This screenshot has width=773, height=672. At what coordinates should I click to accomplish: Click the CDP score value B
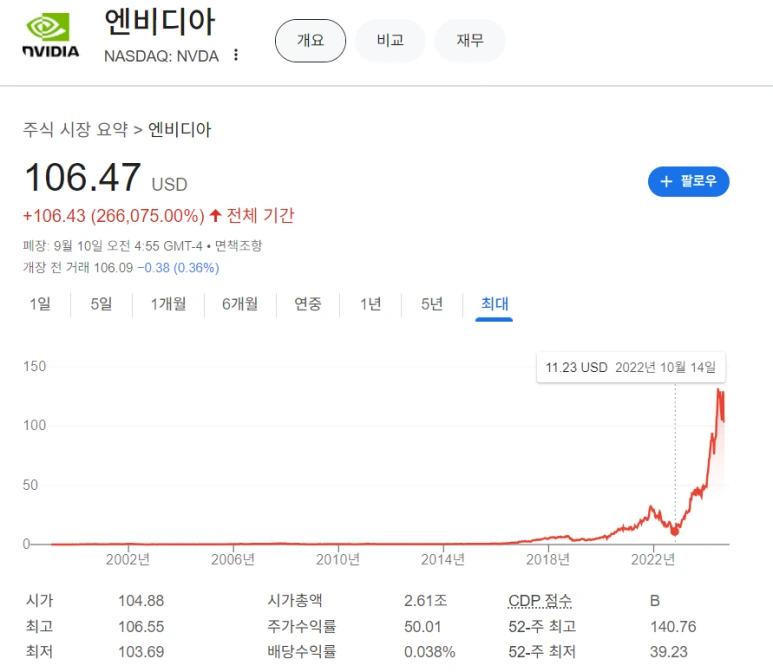click(655, 601)
